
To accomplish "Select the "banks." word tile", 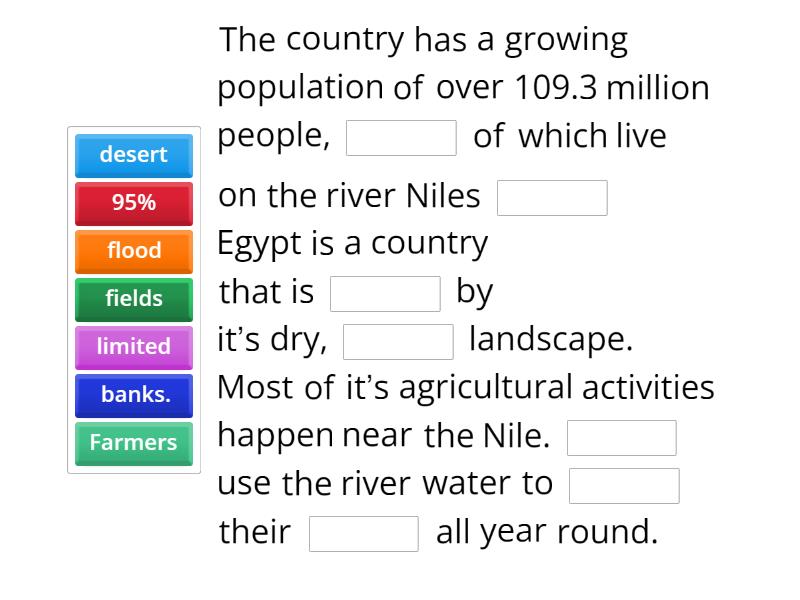I will [x=133, y=395].
